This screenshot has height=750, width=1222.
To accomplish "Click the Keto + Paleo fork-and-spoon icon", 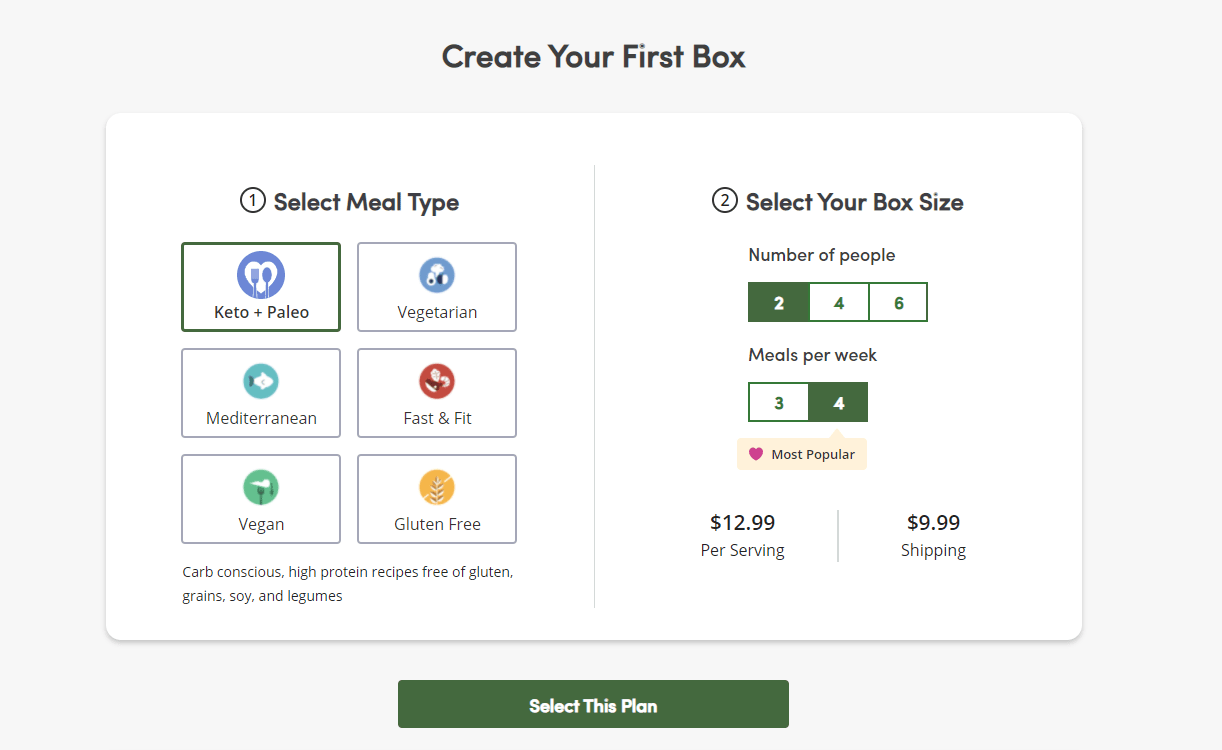I will (x=261, y=275).
